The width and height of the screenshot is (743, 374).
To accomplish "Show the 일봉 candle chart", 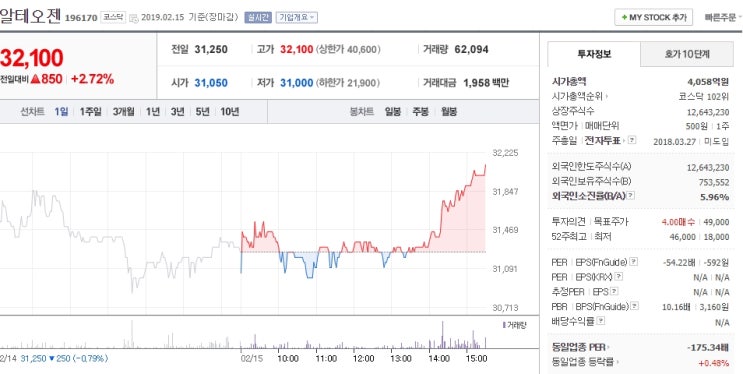I will pos(393,112).
